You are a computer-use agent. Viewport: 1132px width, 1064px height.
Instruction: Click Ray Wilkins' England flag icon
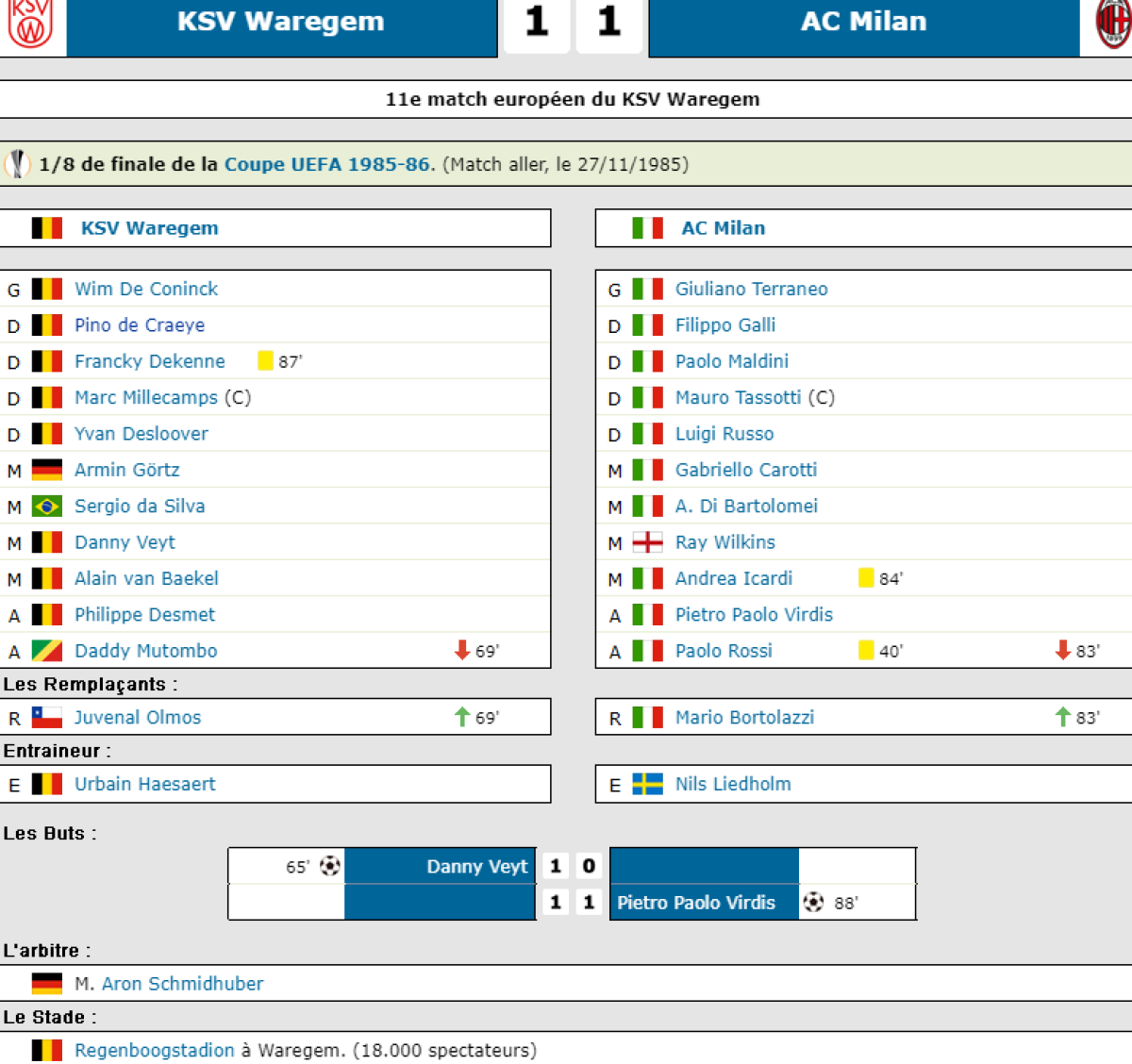point(647,542)
